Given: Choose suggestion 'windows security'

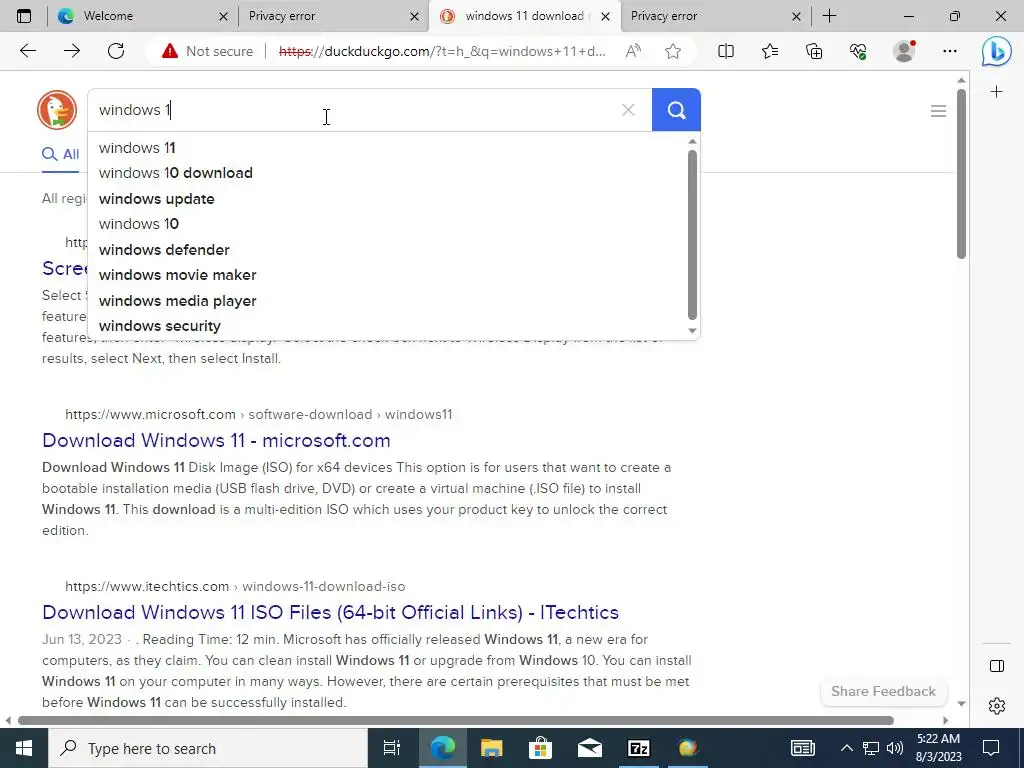Looking at the screenshot, I should click(389, 326).
